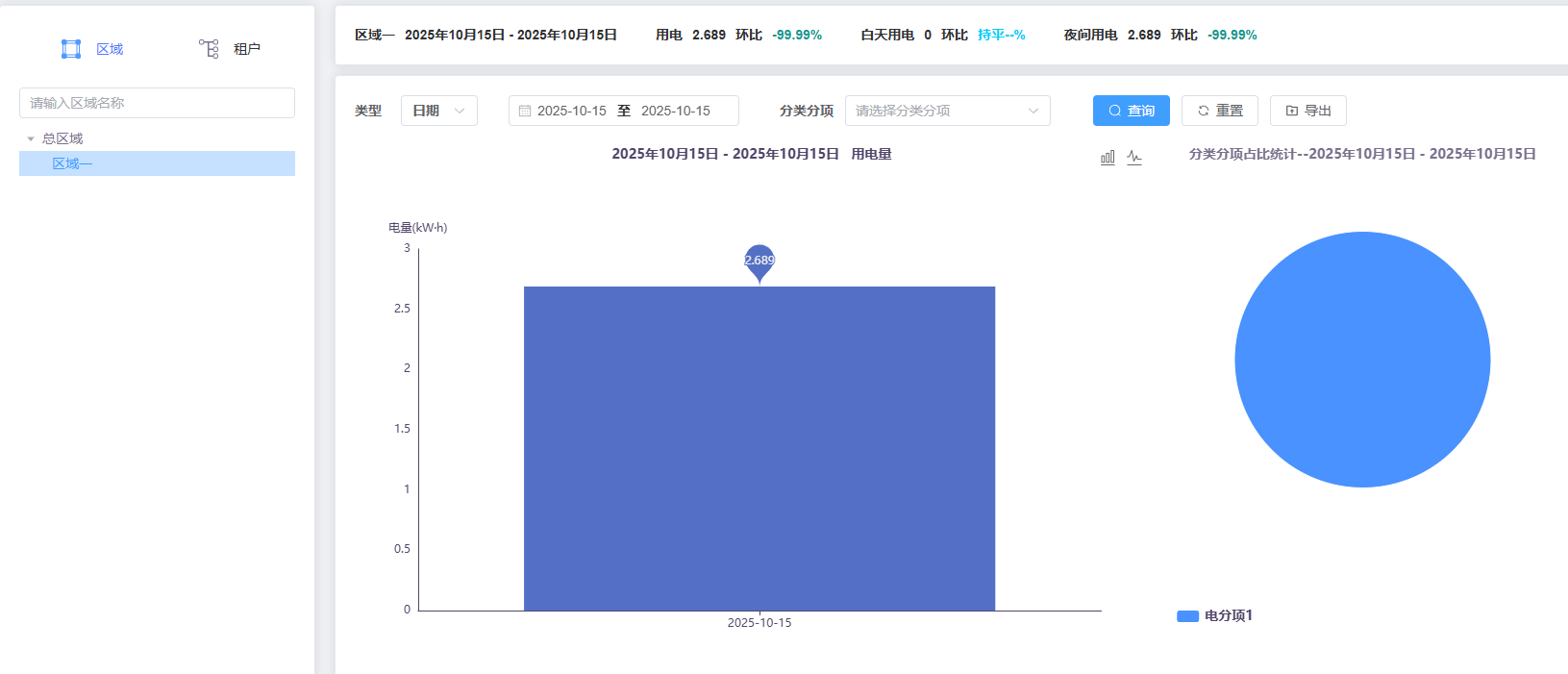Toggle 电分项1 legend color swatch
Image resolution: width=1568 pixels, height=674 pixels.
[1187, 616]
